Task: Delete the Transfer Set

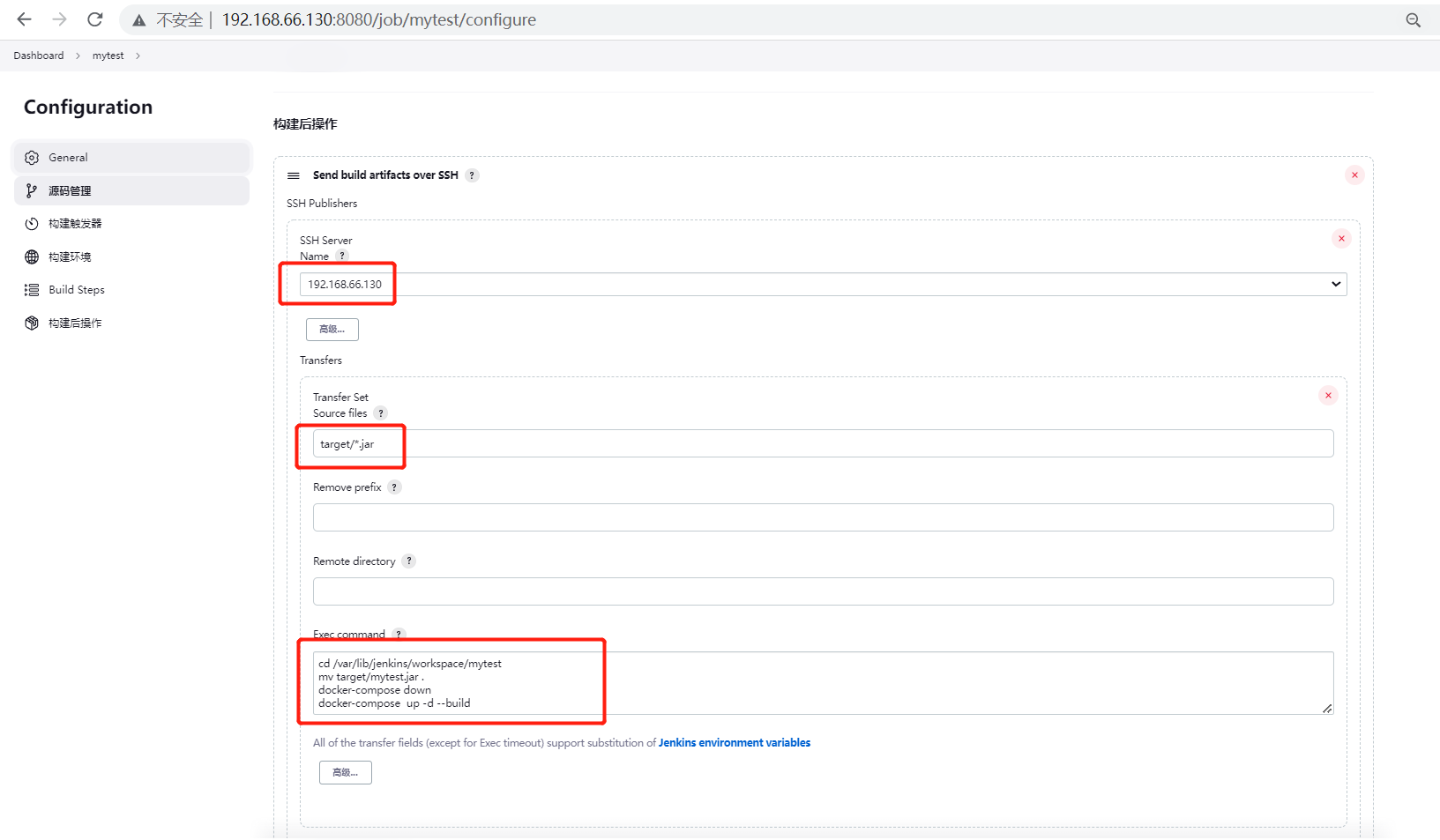Action: coord(1328,395)
